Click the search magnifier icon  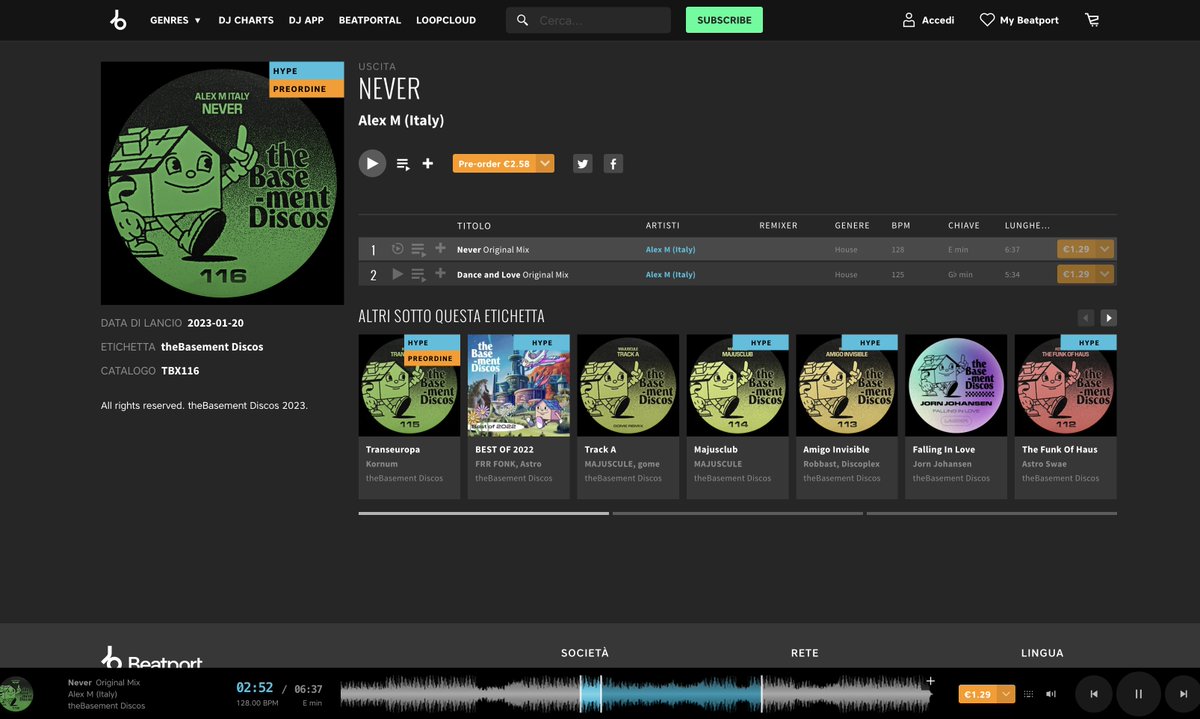[x=522, y=20]
